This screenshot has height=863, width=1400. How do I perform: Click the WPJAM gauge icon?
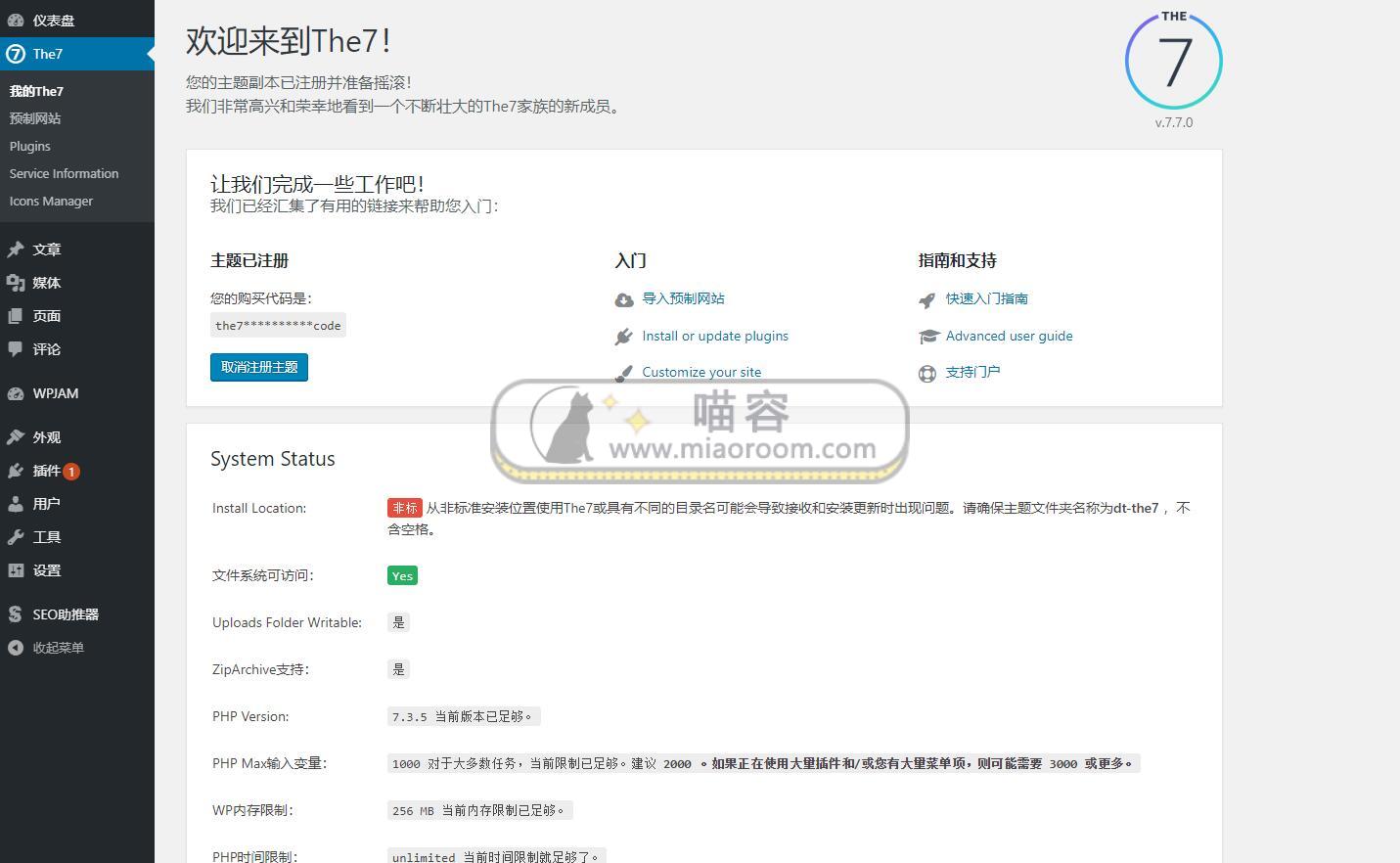point(16,393)
